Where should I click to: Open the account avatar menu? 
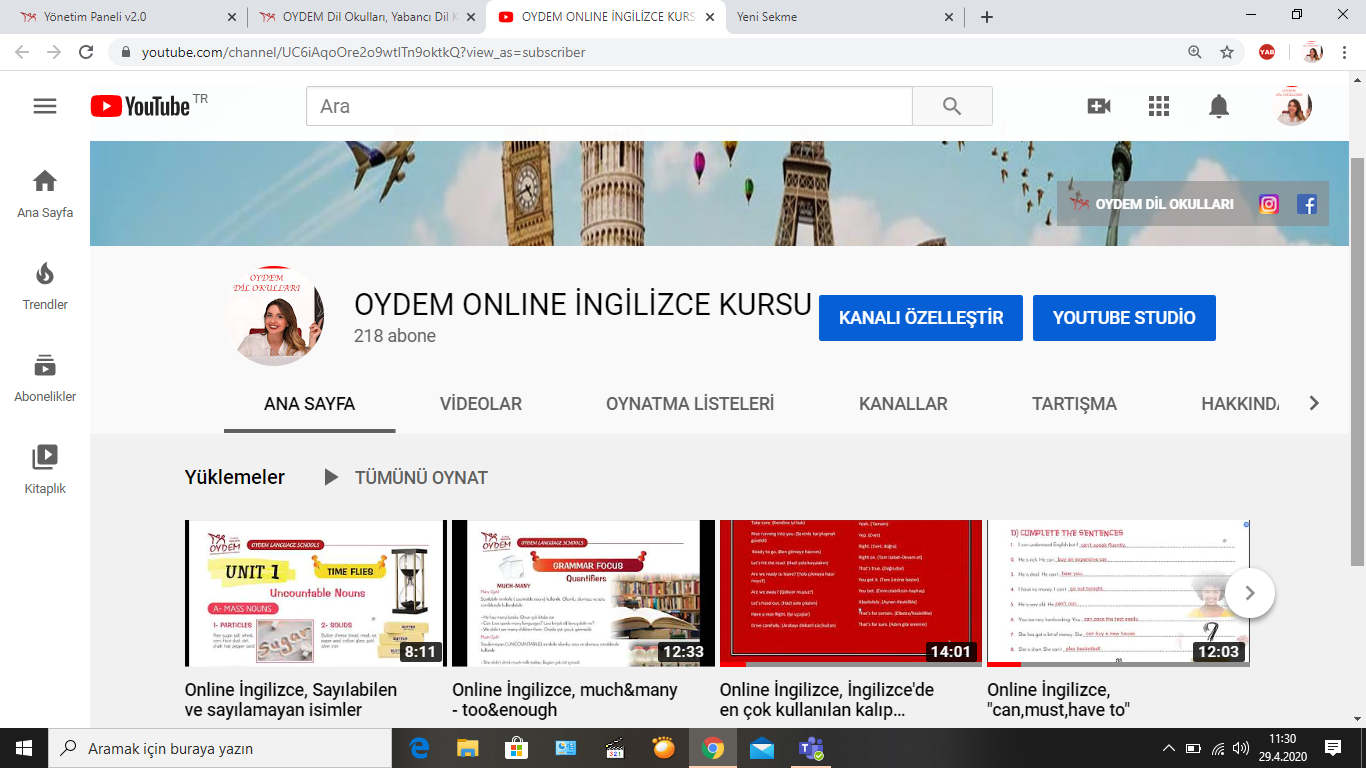[x=1293, y=106]
